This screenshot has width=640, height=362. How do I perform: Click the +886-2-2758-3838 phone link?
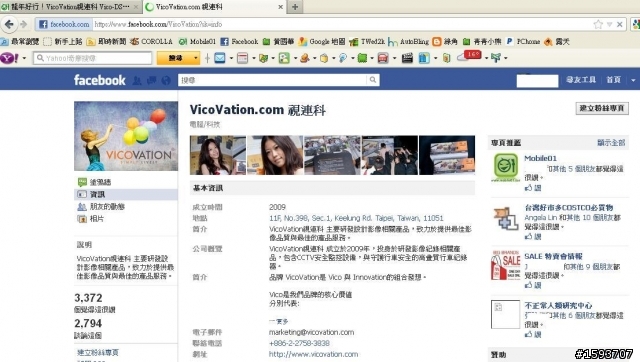tap(299, 343)
